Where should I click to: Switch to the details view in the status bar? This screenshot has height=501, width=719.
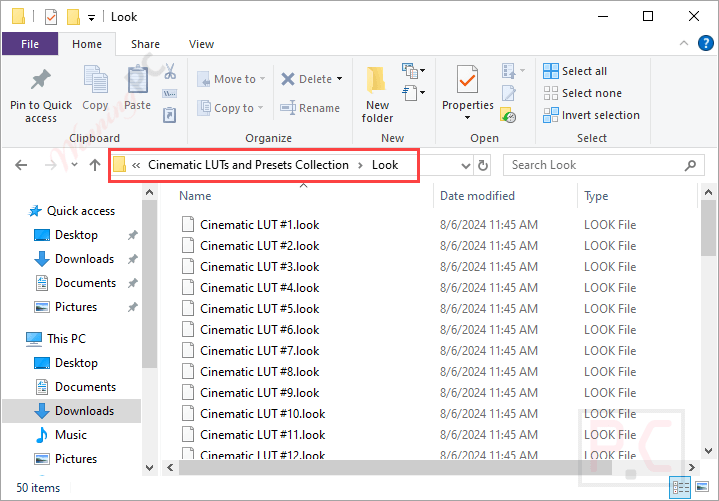pyautogui.click(x=680, y=487)
